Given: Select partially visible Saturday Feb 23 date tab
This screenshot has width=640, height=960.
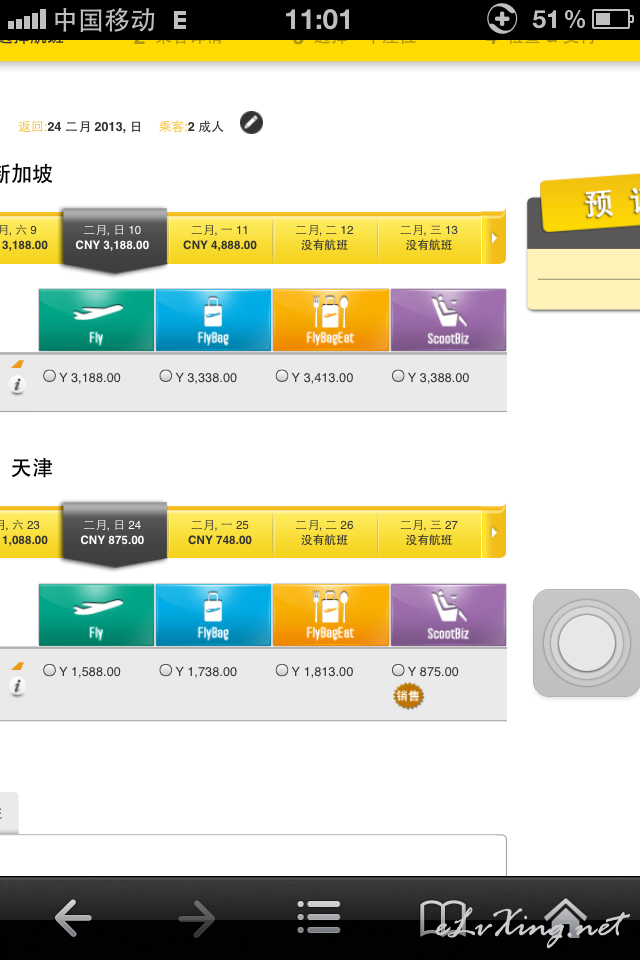Looking at the screenshot, I should 30,532.
